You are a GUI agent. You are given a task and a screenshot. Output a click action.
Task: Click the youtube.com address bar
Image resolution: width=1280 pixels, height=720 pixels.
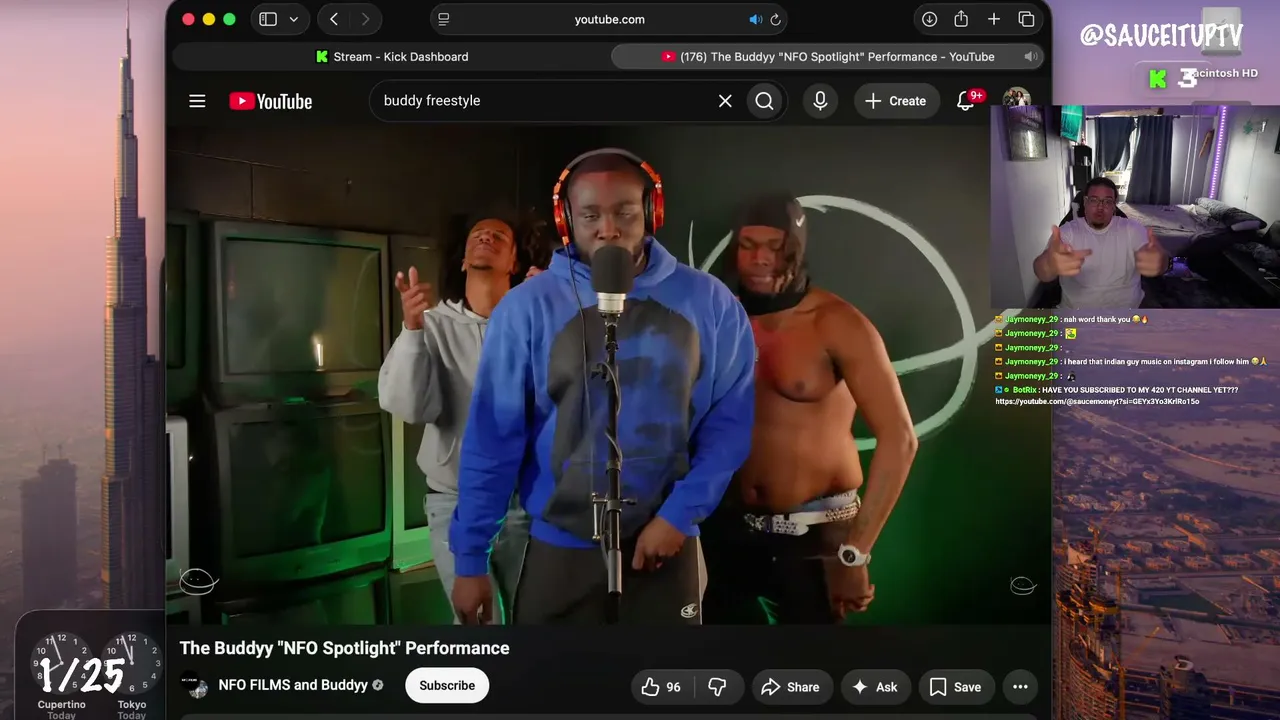point(610,19)
